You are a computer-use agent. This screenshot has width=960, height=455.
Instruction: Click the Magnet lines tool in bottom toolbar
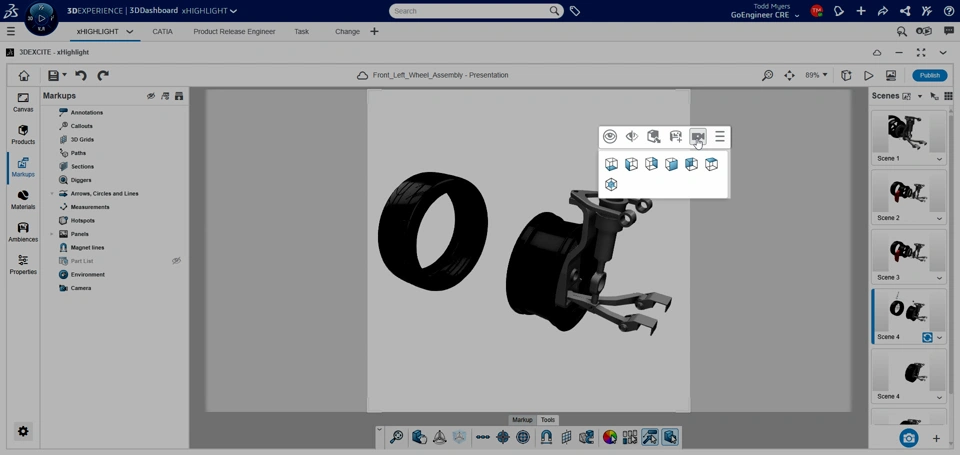tap(546, 437)
